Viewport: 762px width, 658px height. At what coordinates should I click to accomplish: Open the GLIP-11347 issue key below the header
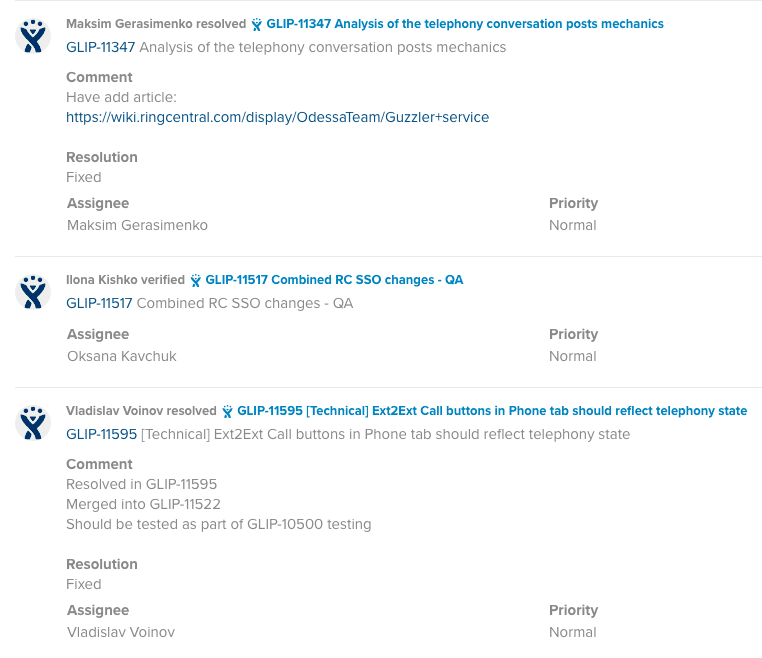100,47
